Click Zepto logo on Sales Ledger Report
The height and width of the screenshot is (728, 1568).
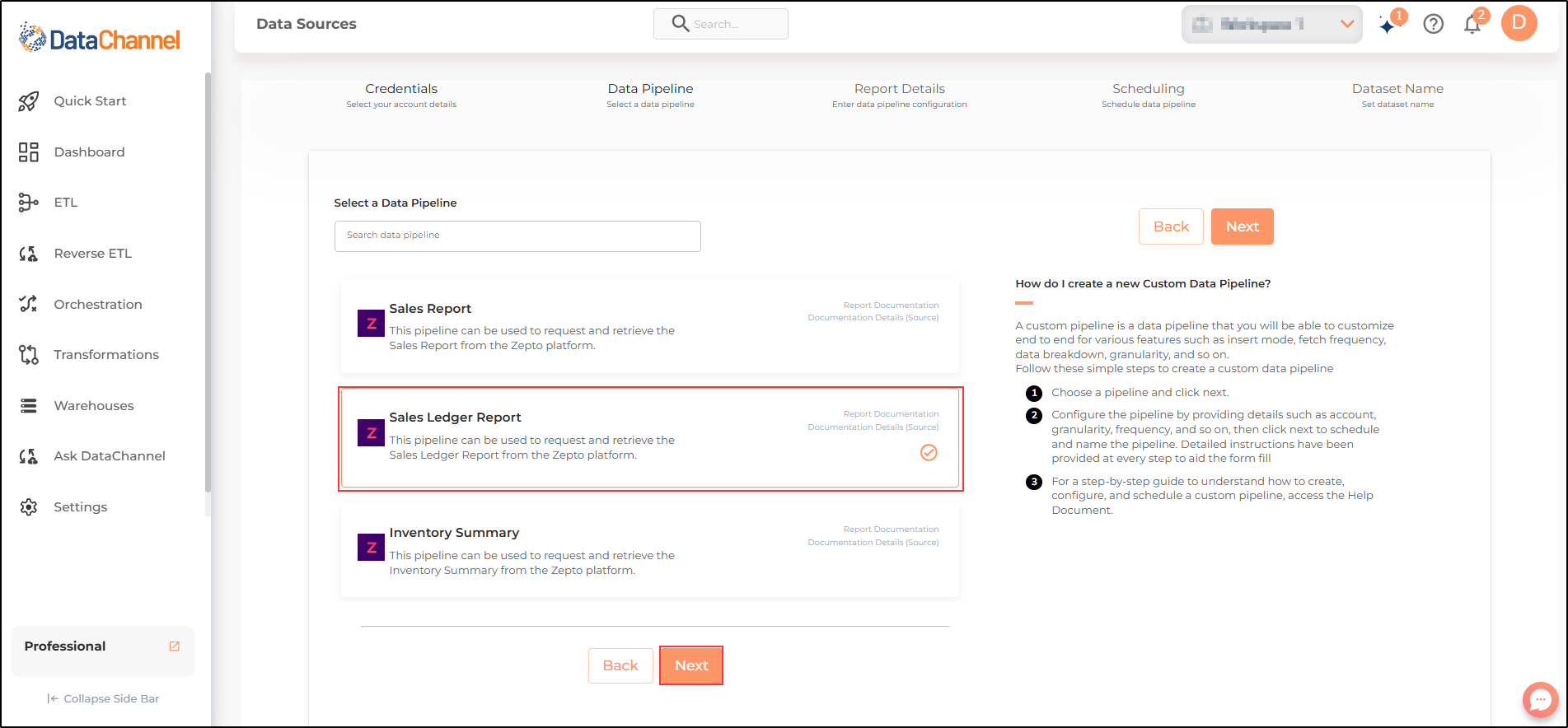click(x=371, y=432)
